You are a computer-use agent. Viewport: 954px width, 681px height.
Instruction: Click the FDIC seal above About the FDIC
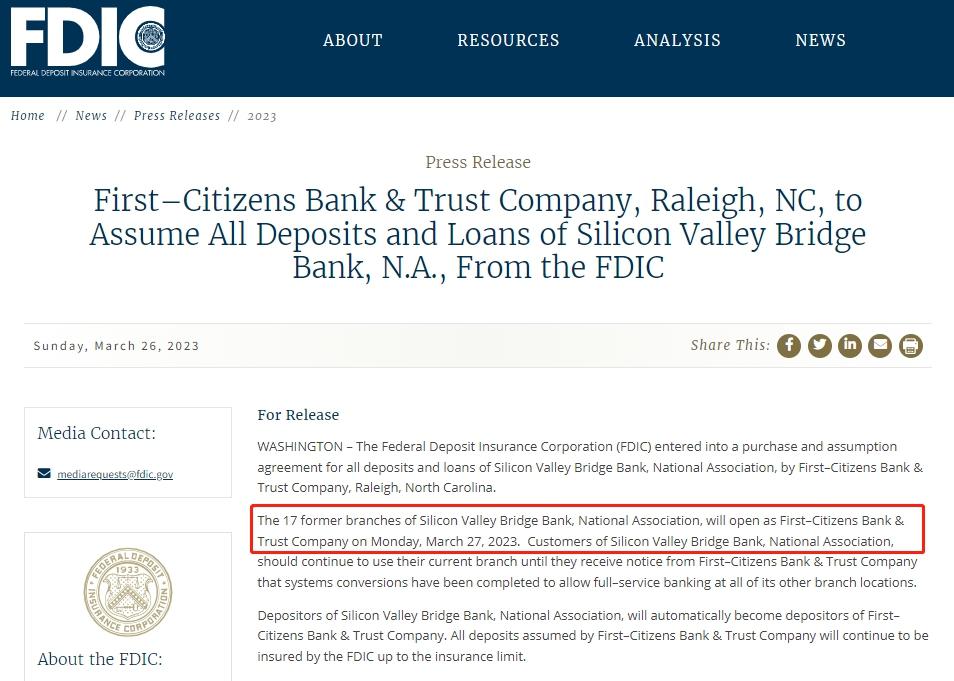(x=127, y=592)
